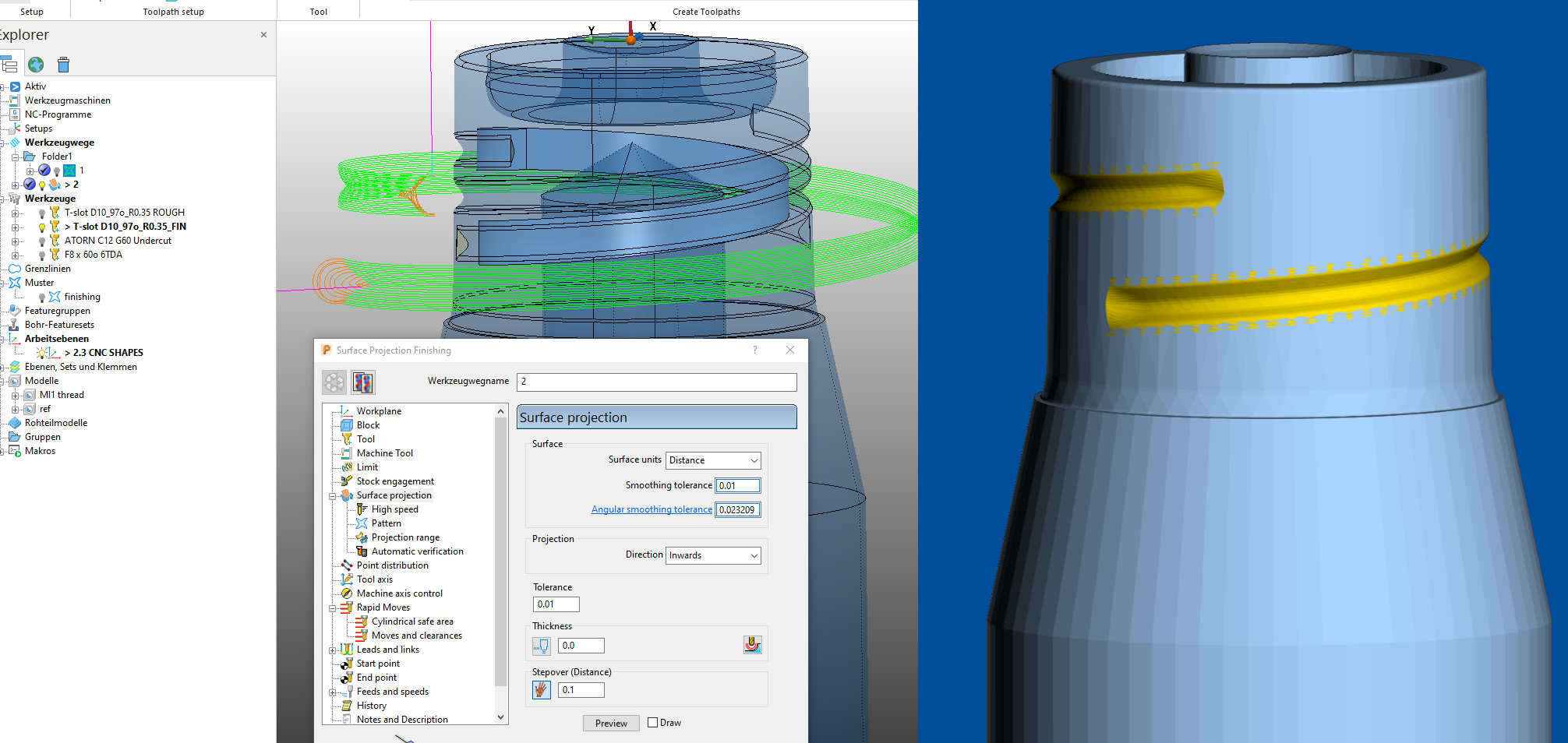Click the tool icon left of the Thickness field
The height and width of the screenshot is (743, 1568).
(x=541, y=646)
